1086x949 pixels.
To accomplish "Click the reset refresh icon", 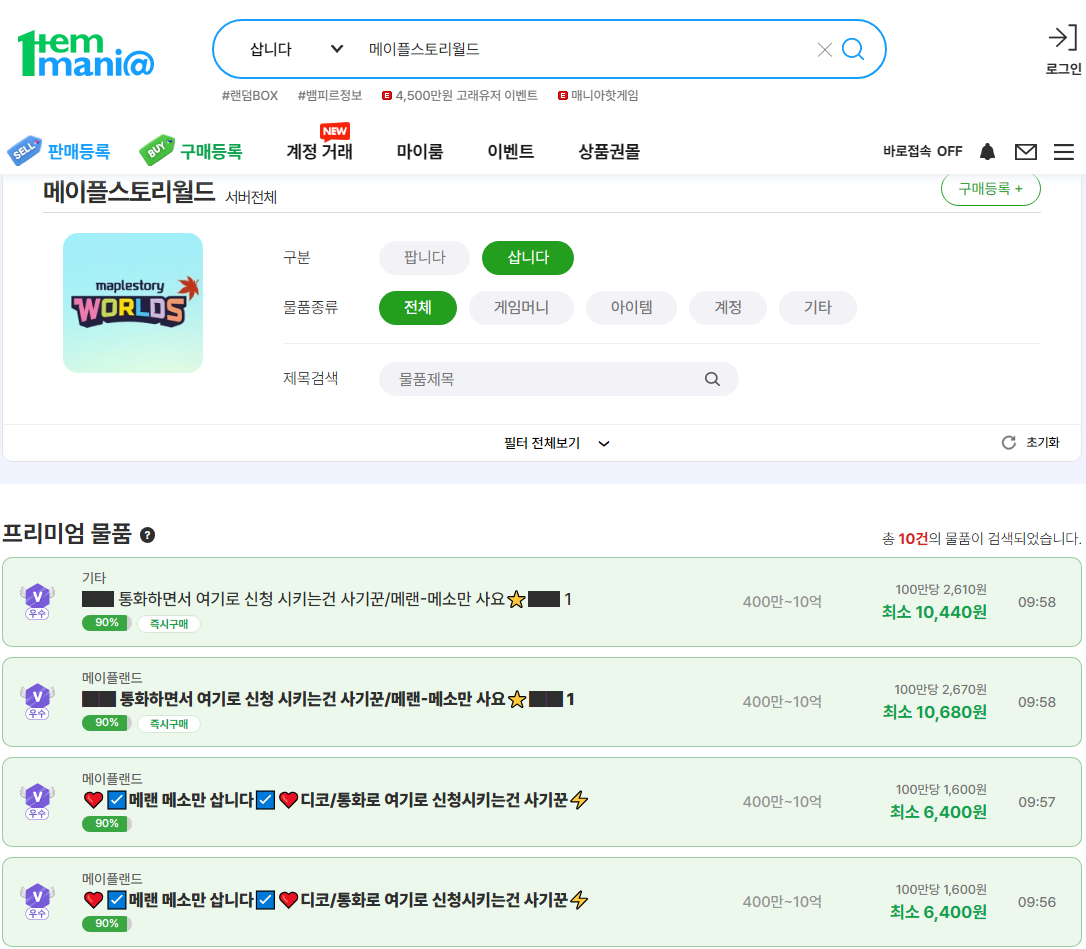I will point(1008,443).
